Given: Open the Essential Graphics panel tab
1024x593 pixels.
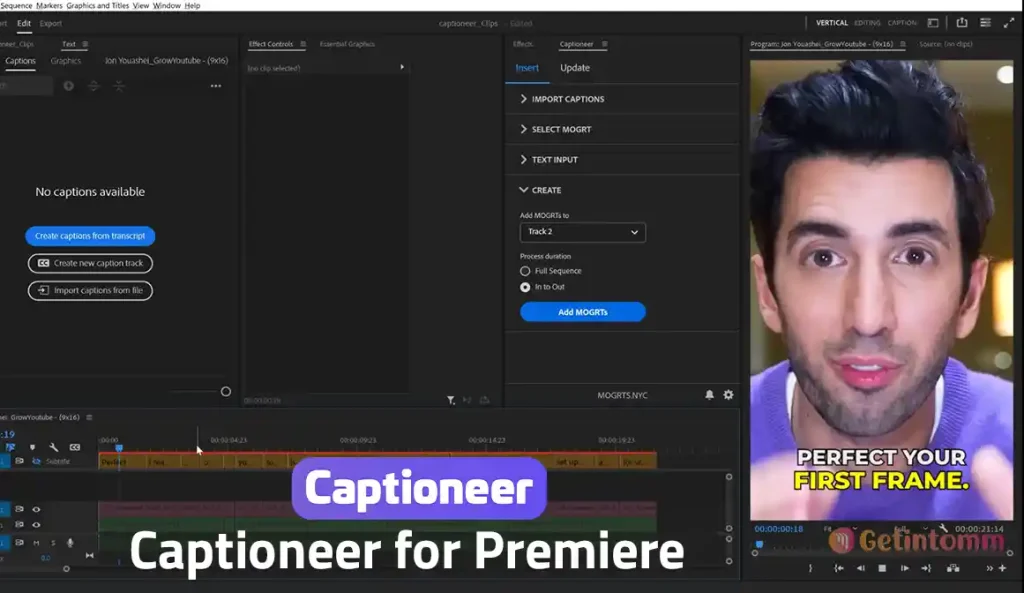Looking at the screenshot, I should [x=347, y=44].
